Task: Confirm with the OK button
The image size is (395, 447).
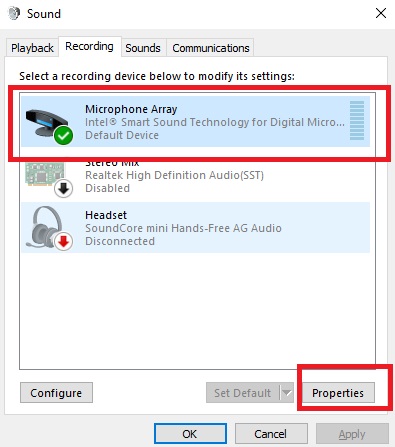Action: click(x=190, y=434)
